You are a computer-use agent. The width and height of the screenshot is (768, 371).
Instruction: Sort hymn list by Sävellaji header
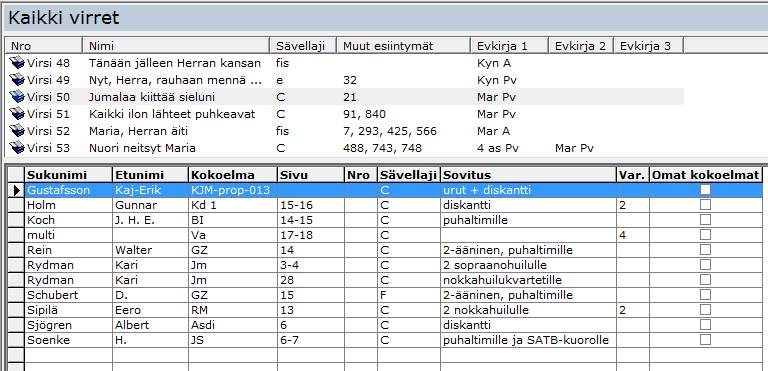tap(303, 46)
